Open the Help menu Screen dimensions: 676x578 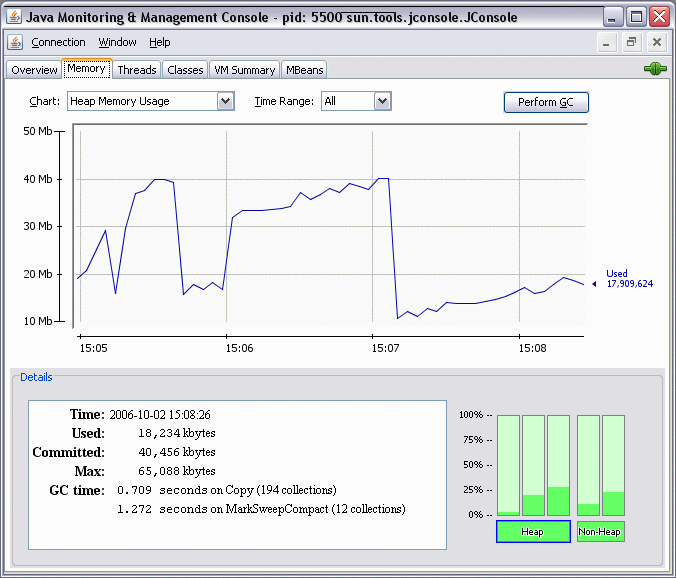point(160,42)
